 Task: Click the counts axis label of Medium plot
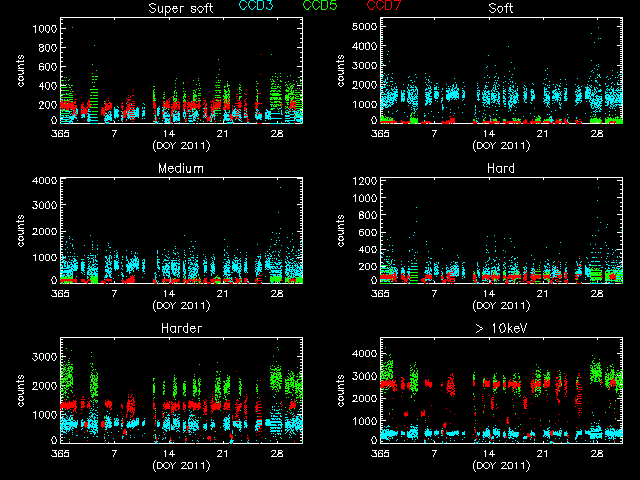pyautogui.click(x=21, y=231)
